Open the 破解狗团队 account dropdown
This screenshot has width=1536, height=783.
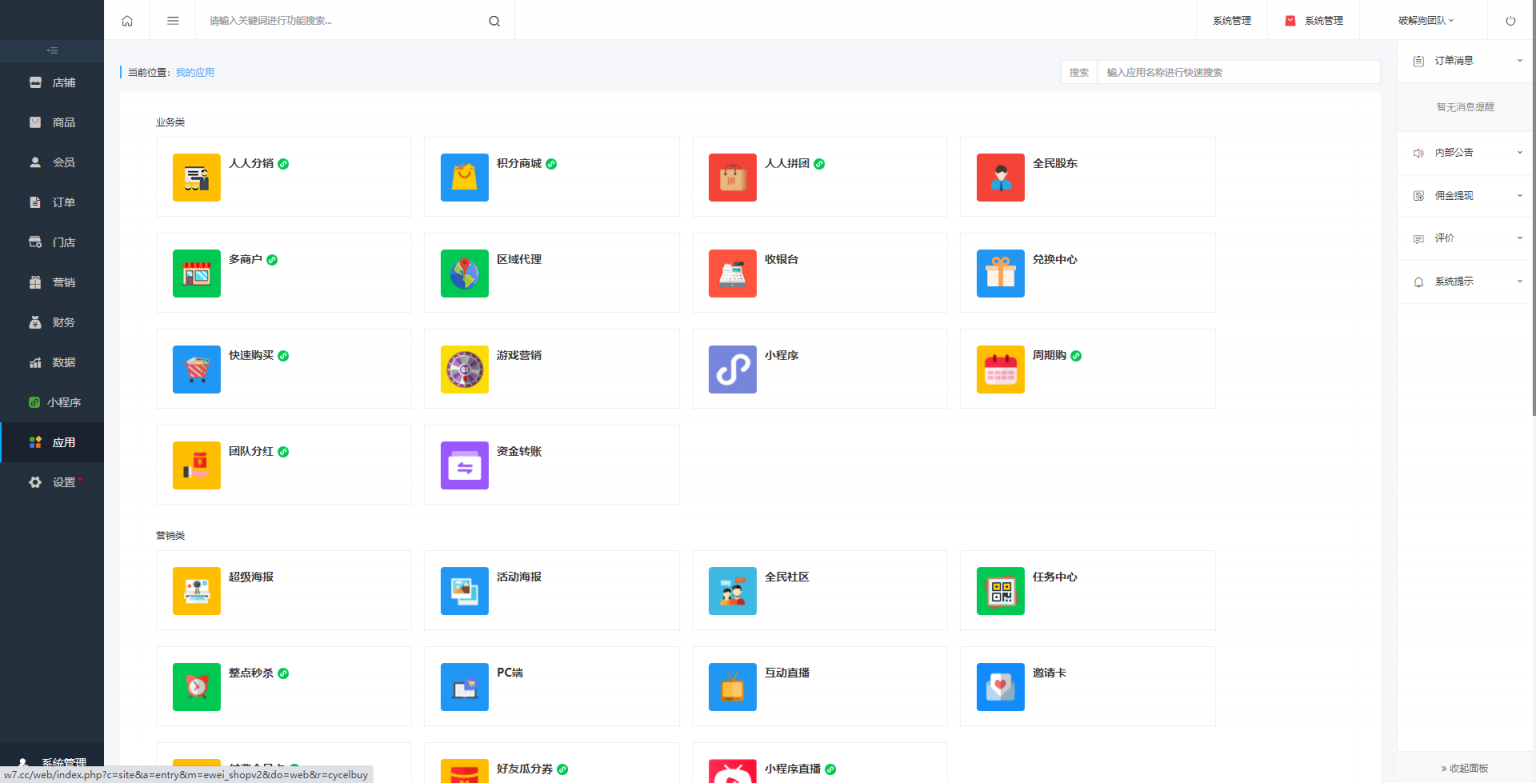pyautogui.click(x=1425, y=20)
